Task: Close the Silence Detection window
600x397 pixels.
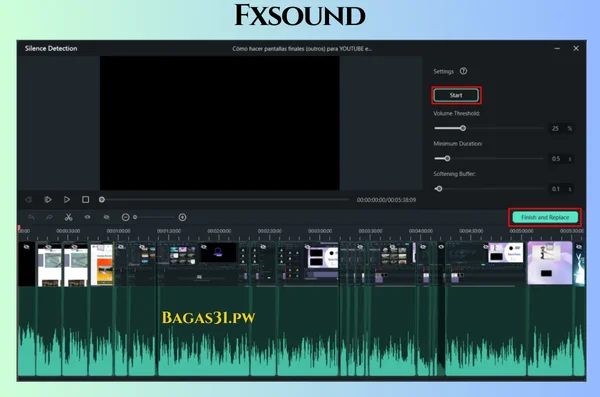Action: click(x=576, y=48)
